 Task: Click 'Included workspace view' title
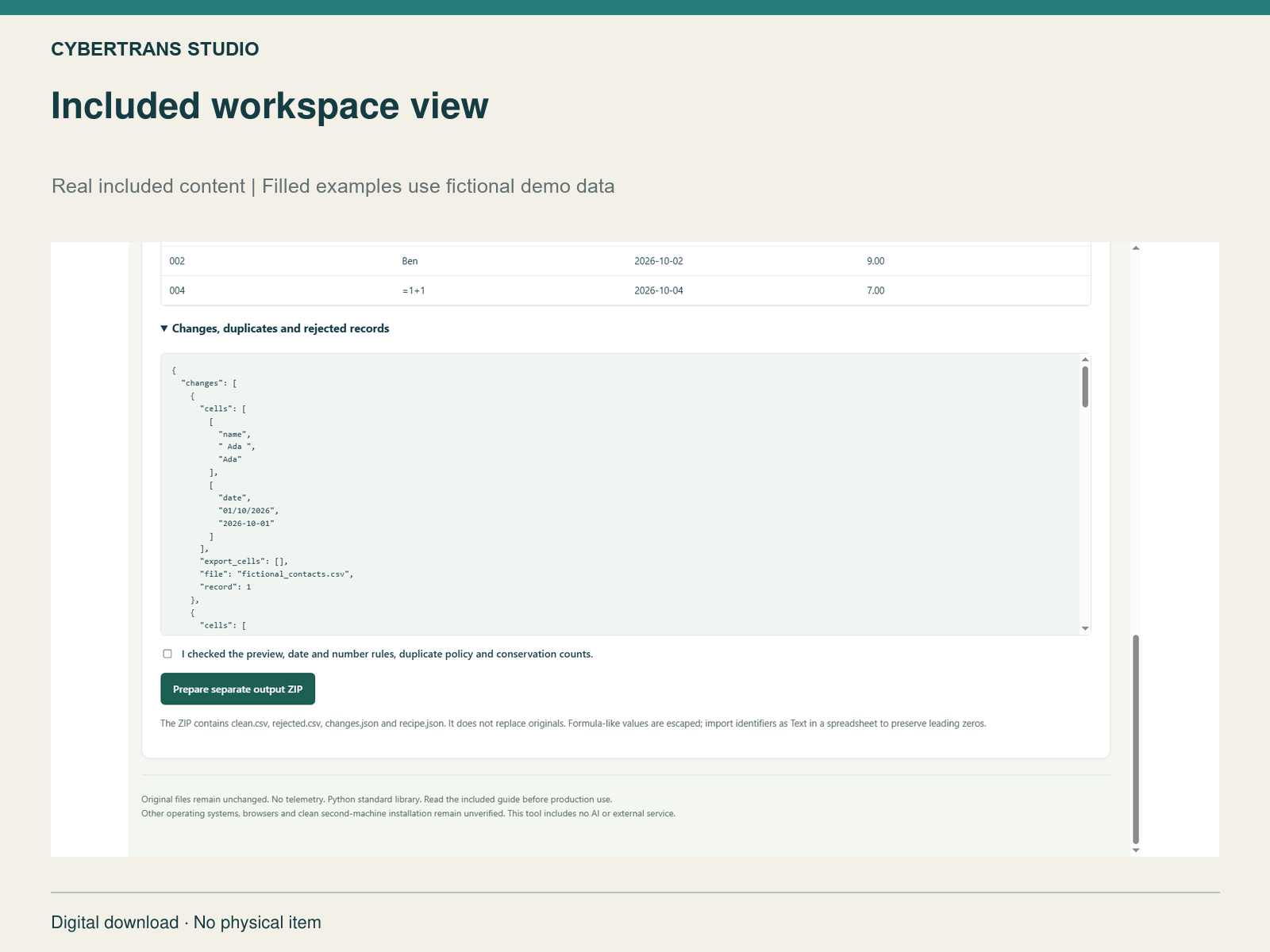click(x=270, y=106)
